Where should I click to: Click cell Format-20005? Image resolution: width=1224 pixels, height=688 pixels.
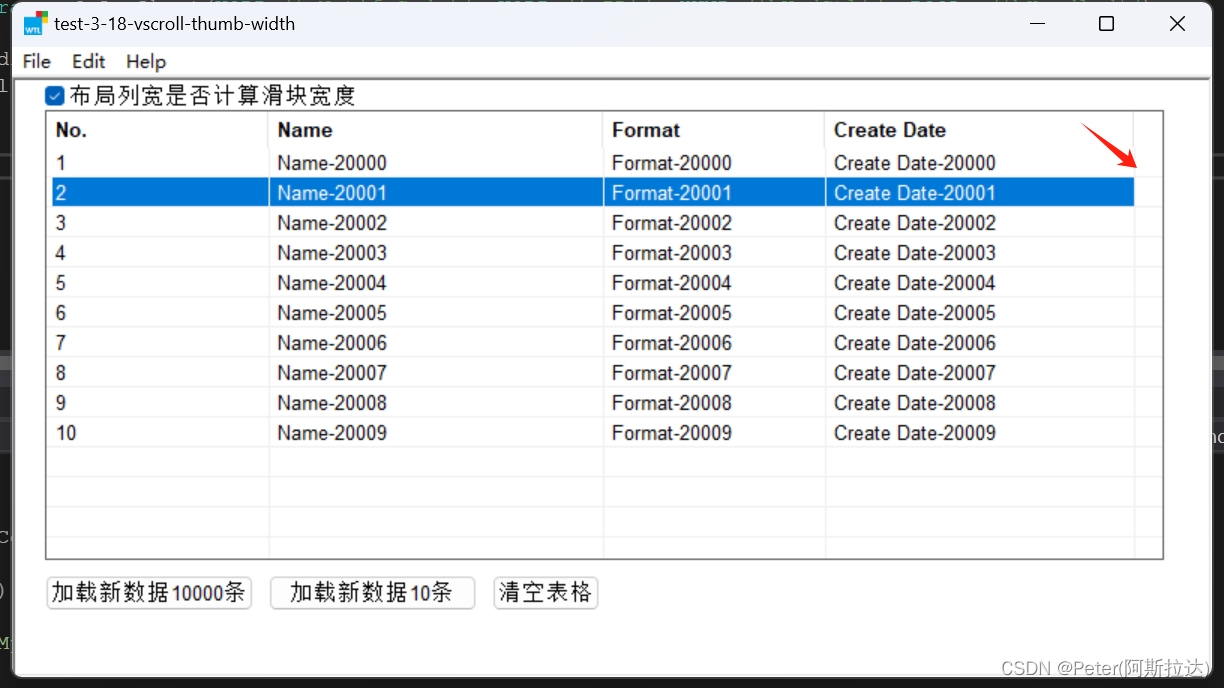click(714, 313)
